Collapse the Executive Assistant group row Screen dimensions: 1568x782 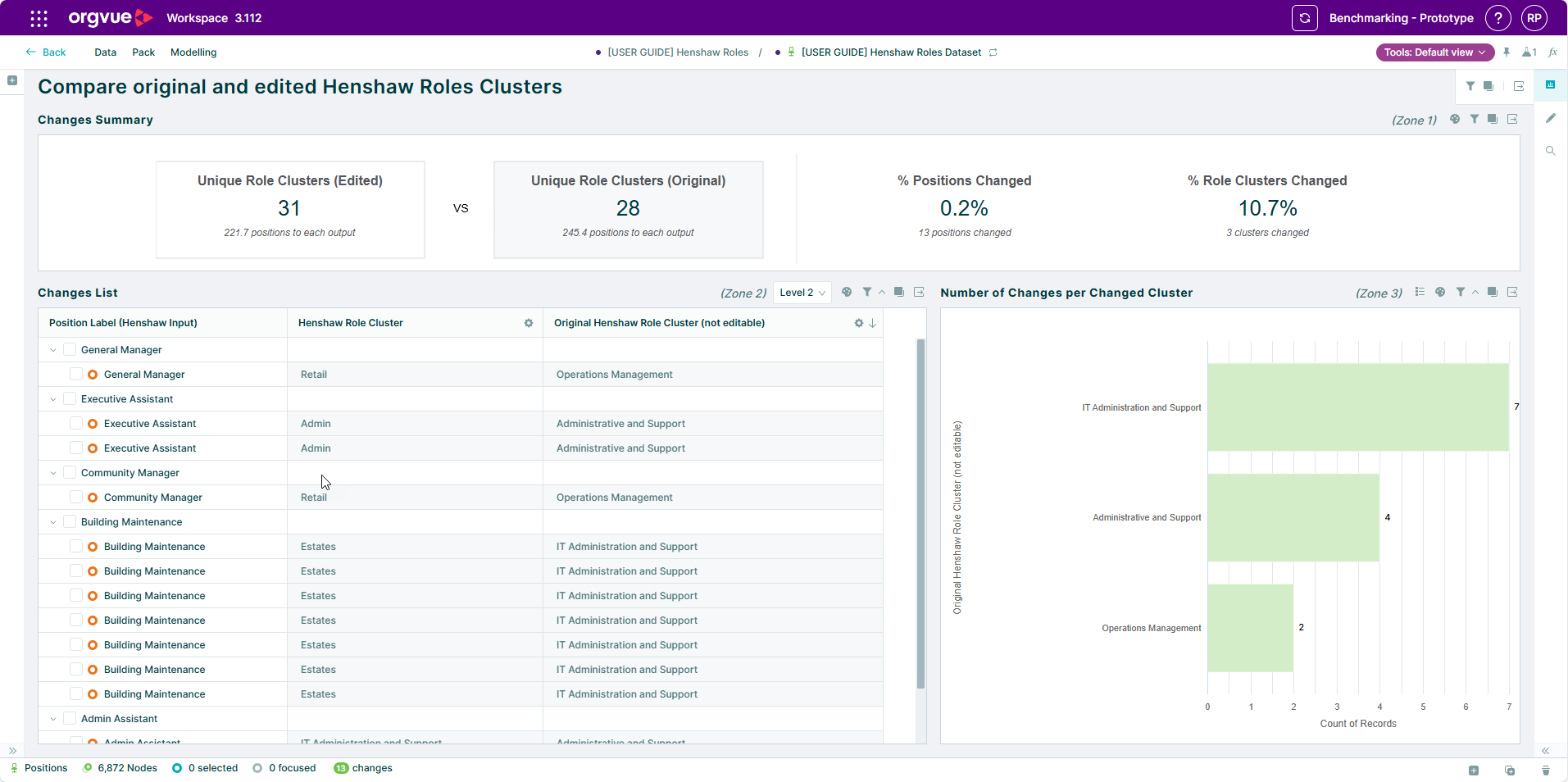tap(53, 399)
